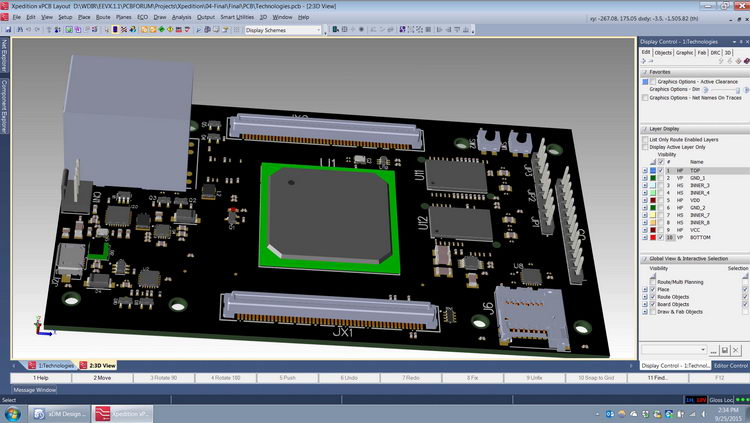Enable List Only Route Enabled Layers checkbox
The width and height of the screenshot is (750, 423).
[645, 139]
